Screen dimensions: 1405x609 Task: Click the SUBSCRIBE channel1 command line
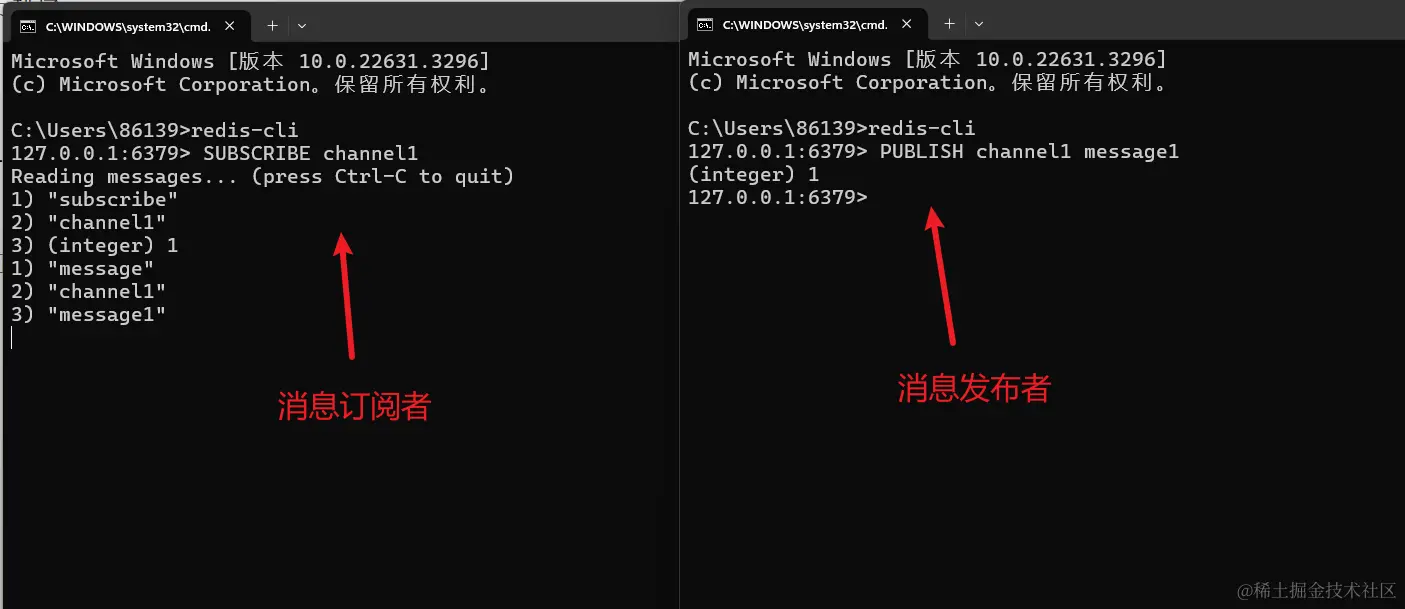(x=214, y=154)
